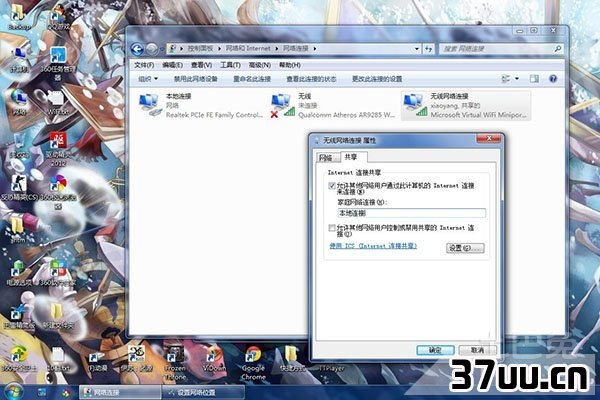This screenshot has height=400, width=600.
Task: Select the 反恐精英(CS) desktop shortcut
Action: click(18, 188)
